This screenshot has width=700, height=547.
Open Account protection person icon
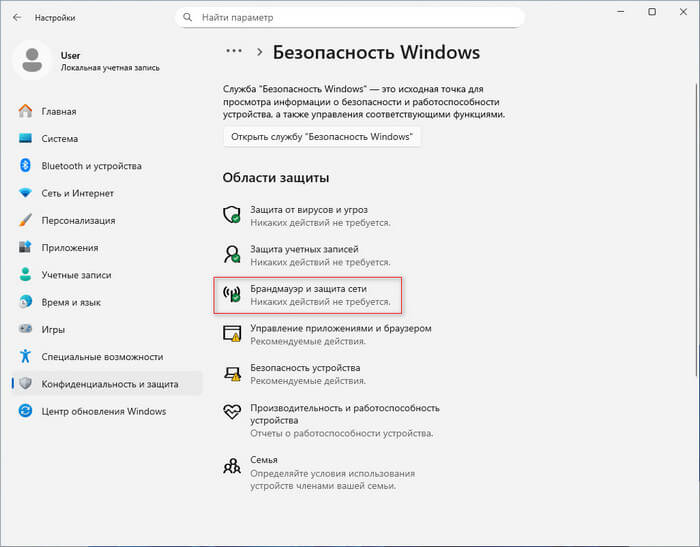[232, 254]
